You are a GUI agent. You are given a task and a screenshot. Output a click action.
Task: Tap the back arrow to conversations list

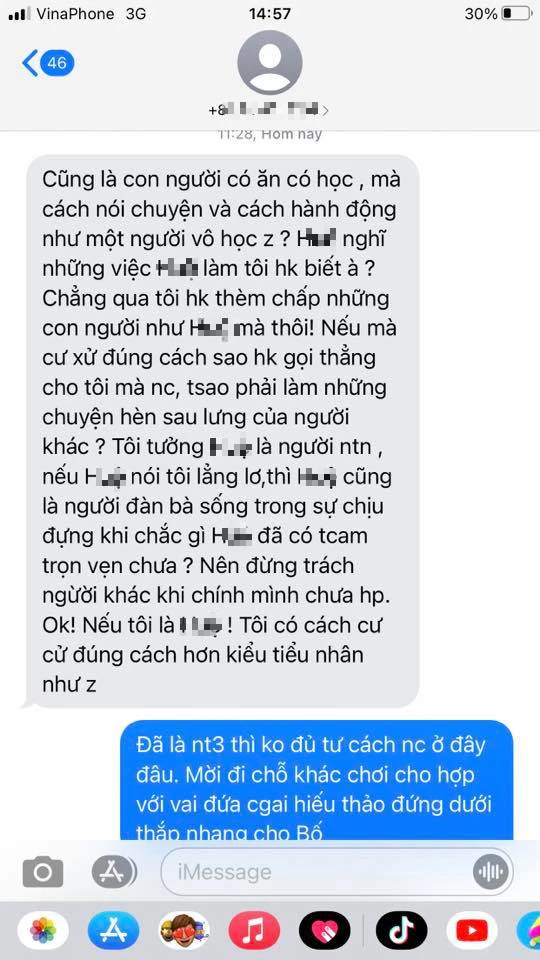[29, 63]
